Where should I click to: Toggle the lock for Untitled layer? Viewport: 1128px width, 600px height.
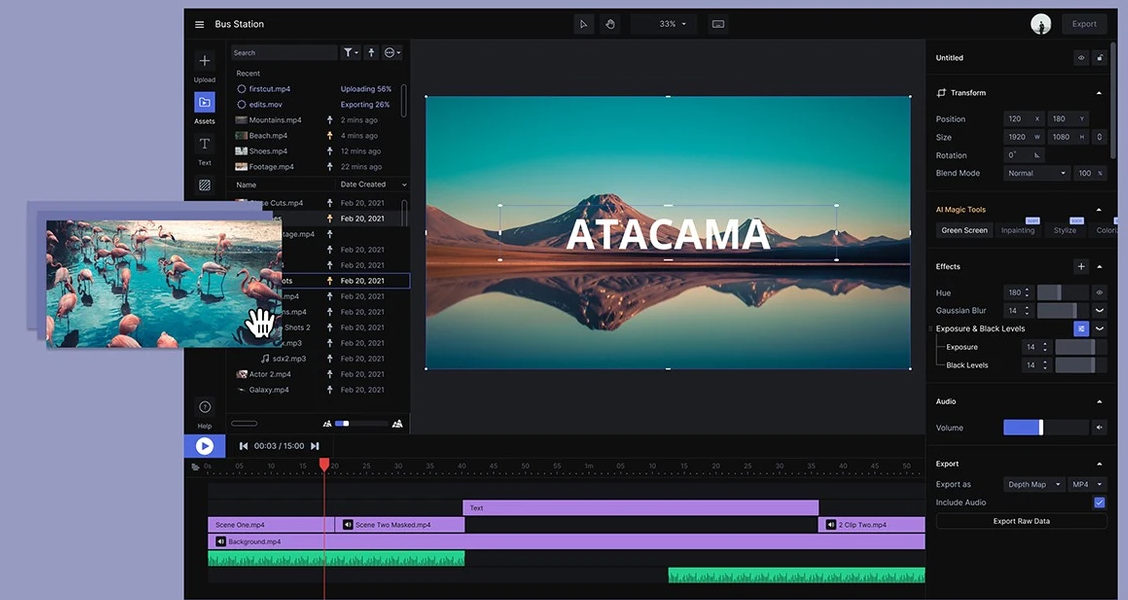click(1099, 58)
